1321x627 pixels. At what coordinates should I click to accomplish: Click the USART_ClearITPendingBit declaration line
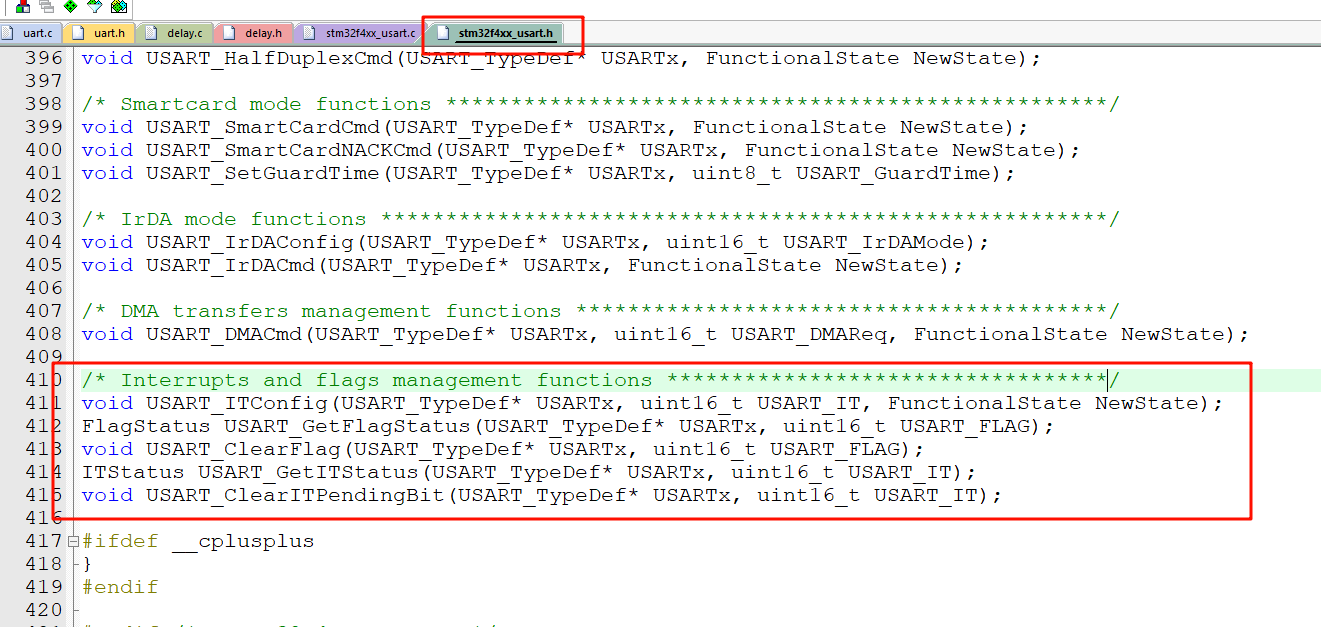[542, 495]
